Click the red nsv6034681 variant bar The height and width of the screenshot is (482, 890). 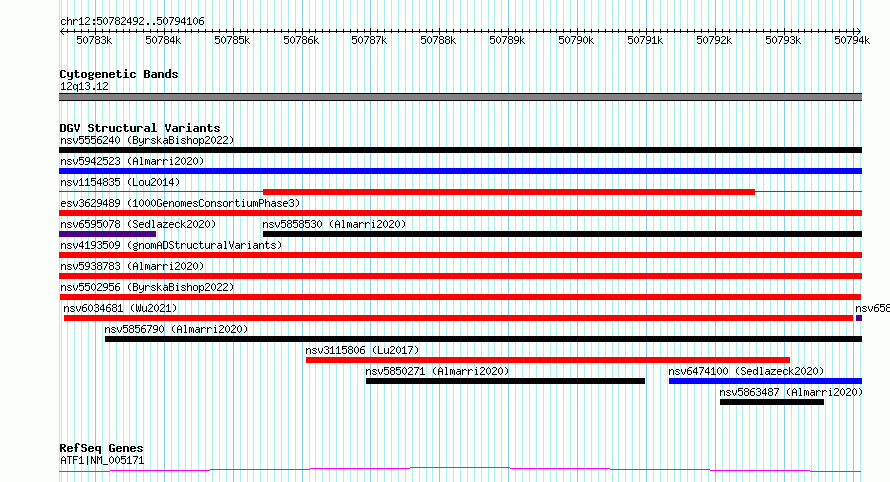459,318
